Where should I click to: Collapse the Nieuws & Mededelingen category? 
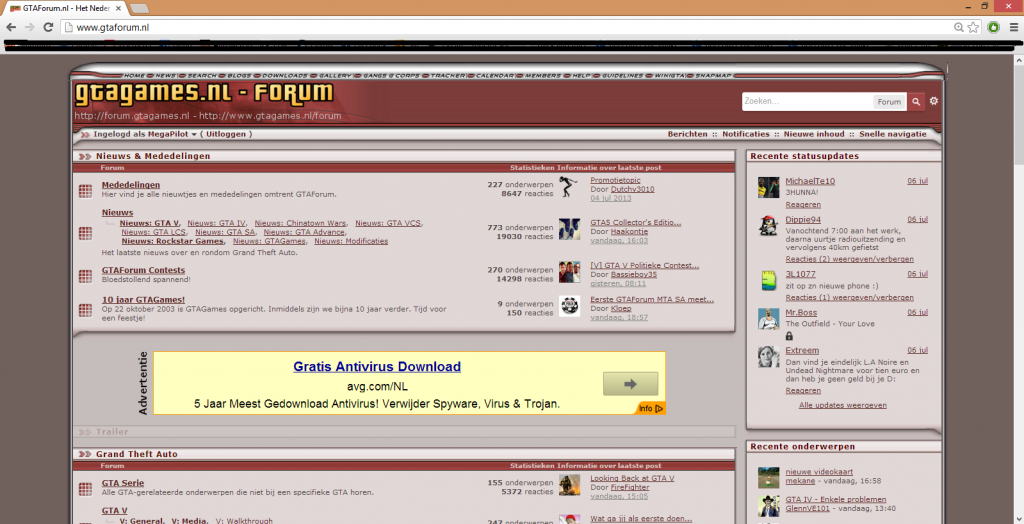pyautogui.click(x=85, y=156)
